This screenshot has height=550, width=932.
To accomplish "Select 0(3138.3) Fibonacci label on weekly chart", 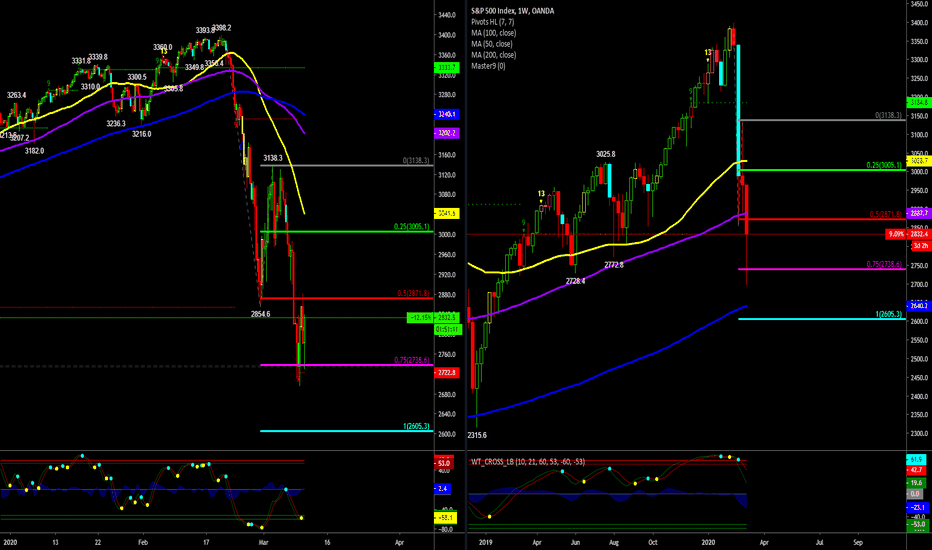I will click(x=889, y=115).
